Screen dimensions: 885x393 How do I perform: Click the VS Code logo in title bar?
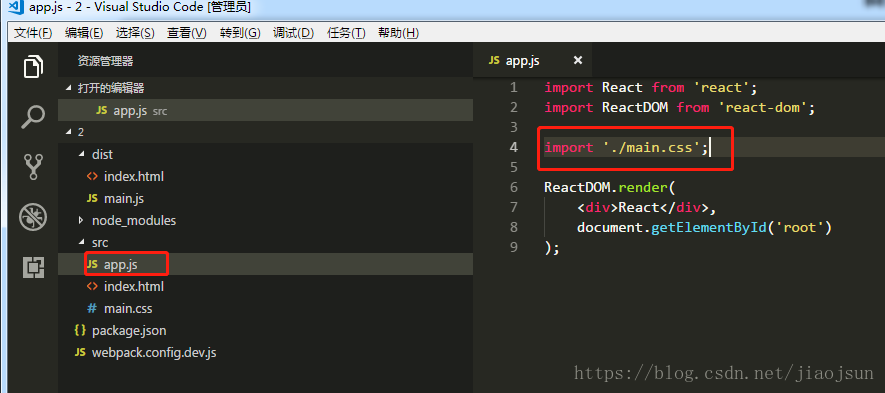(x=16, y=8)
